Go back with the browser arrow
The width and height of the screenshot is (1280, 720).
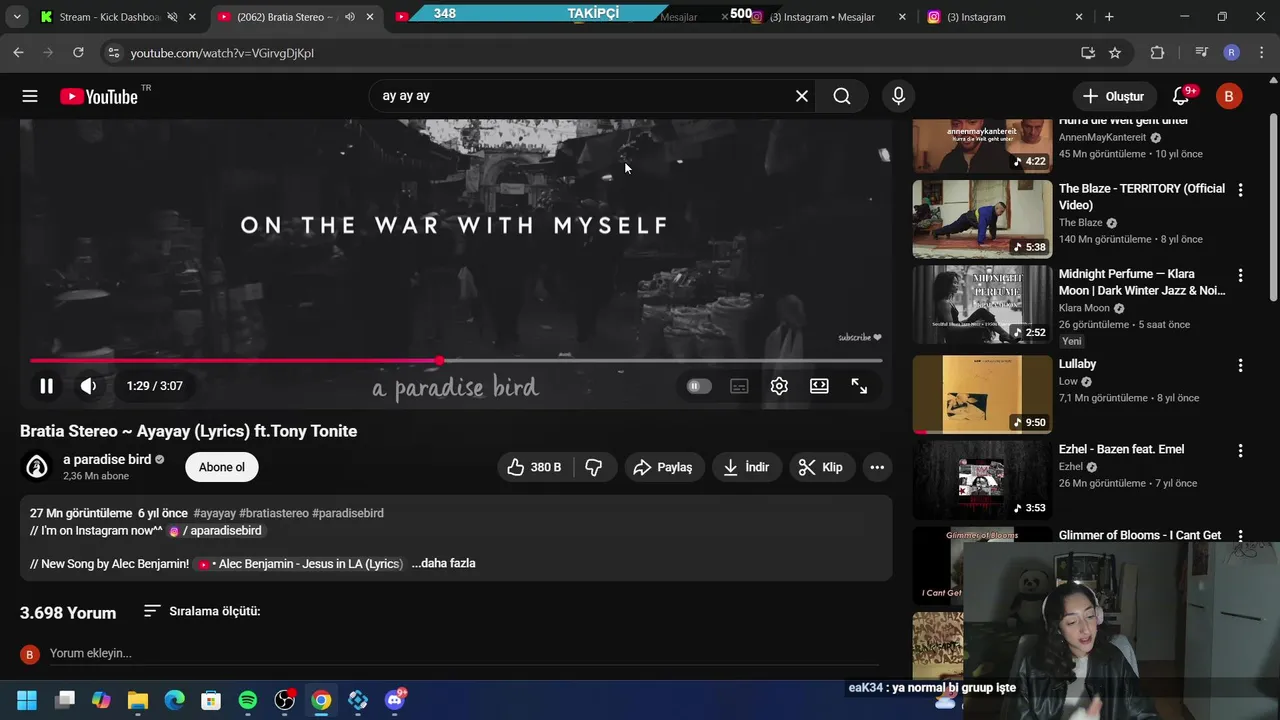(18, 52)
